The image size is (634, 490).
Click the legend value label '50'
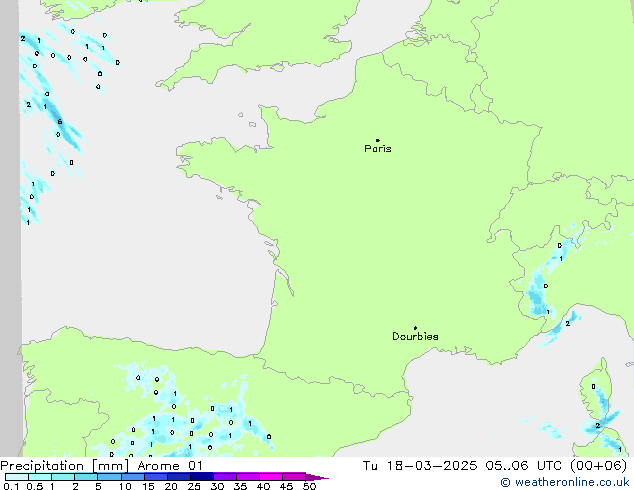(310, 486)
